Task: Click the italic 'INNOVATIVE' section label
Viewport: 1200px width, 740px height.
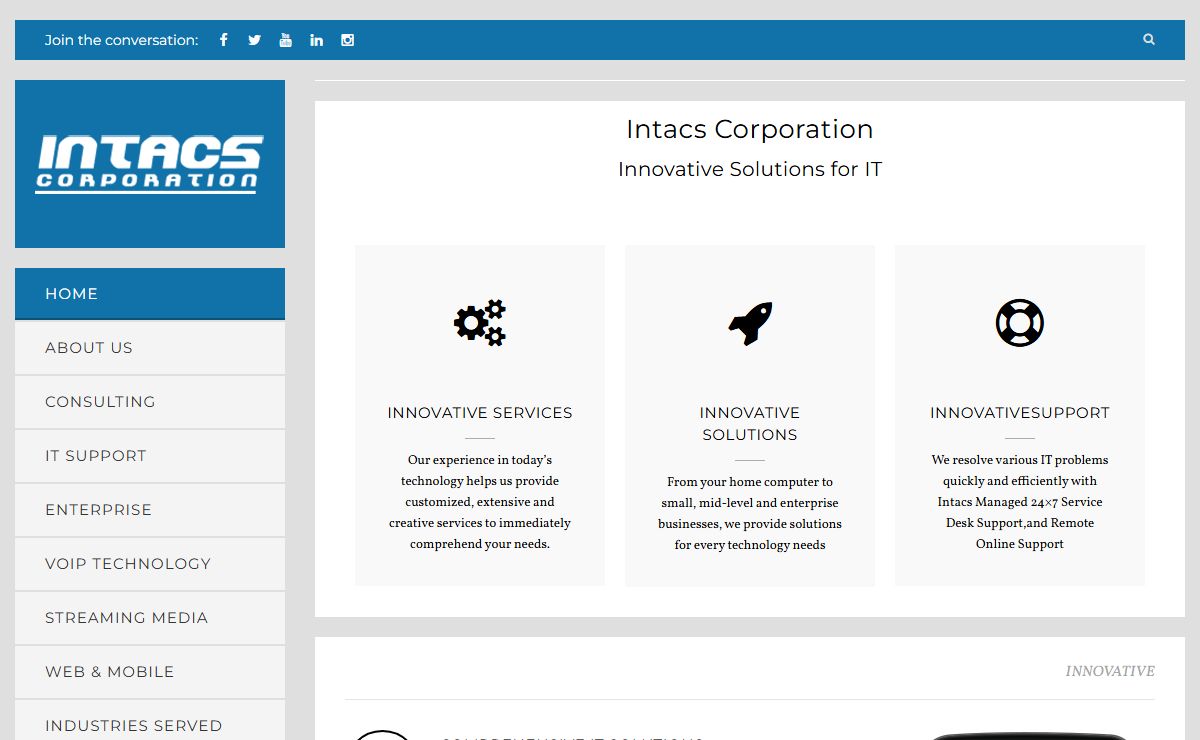Action: 1110,671
